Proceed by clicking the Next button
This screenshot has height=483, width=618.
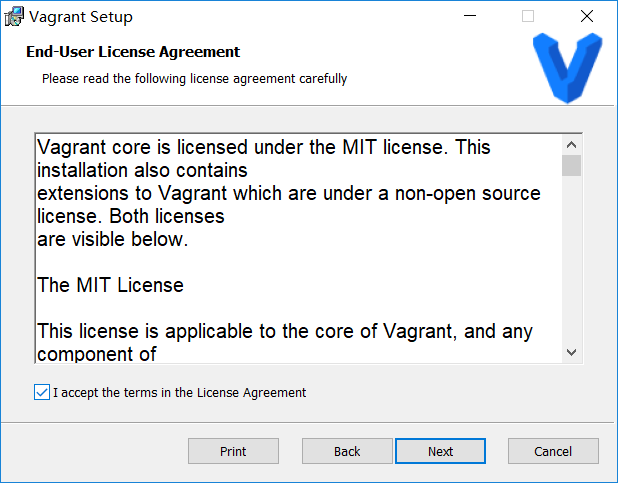click(x=440, y=451)
